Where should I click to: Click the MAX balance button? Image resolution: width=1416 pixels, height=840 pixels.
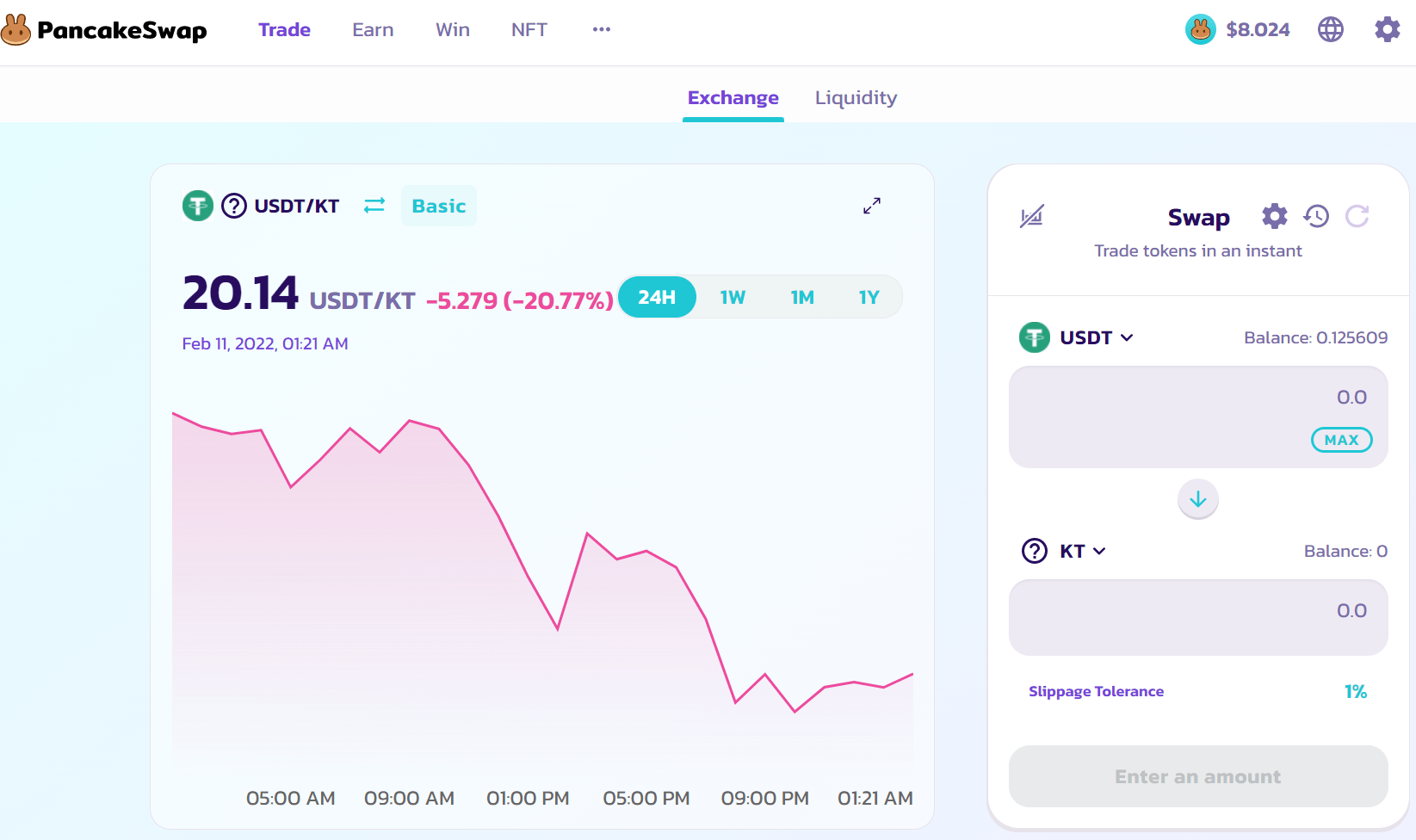(x=1340, y=440)
